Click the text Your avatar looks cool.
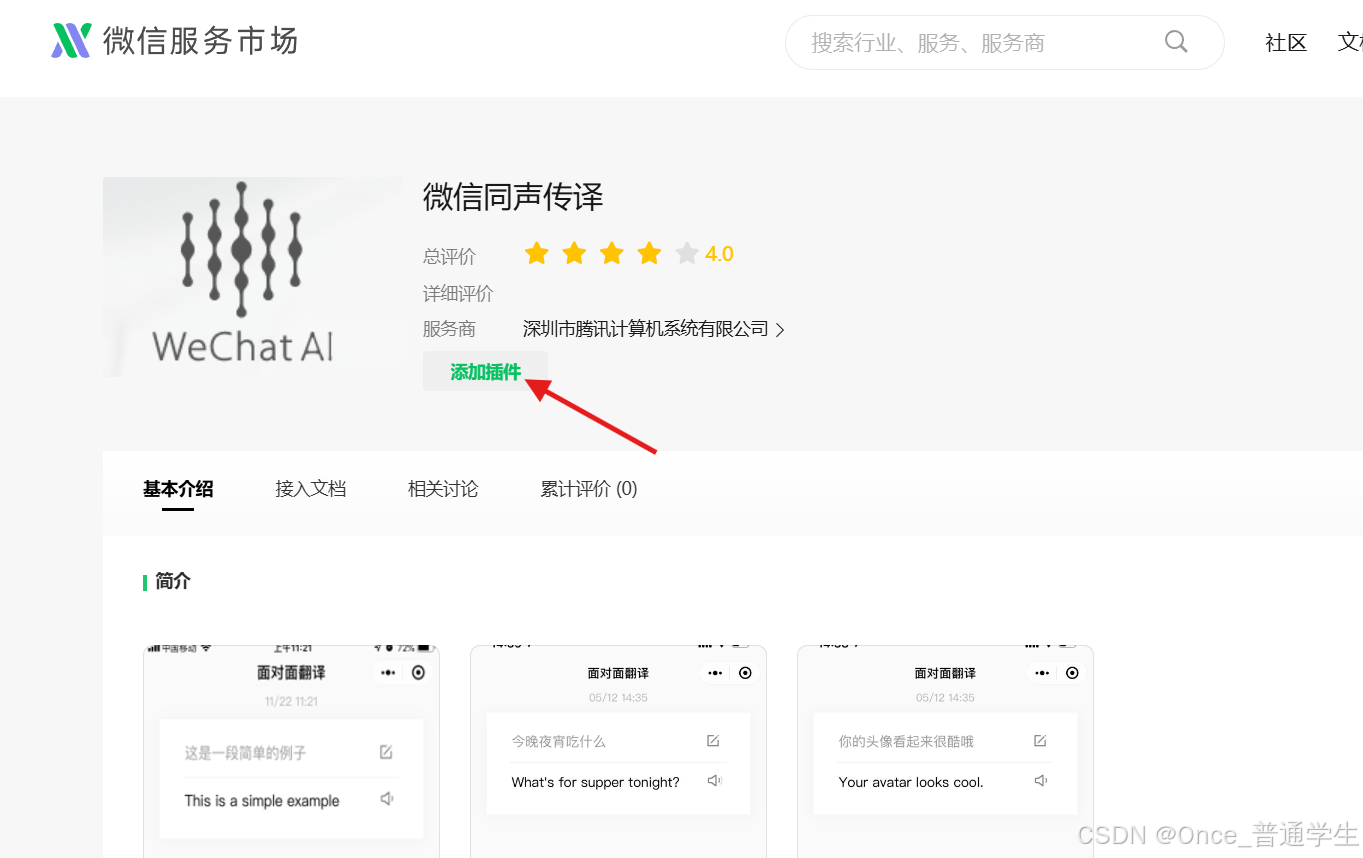This screenshot has height=858, width=1363. (x=911, y=782)
